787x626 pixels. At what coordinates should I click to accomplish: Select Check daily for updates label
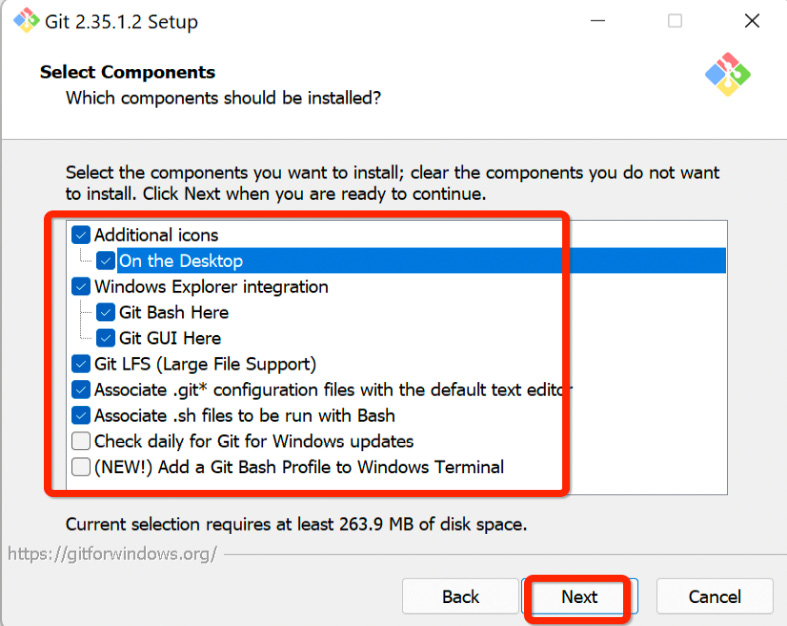click(253, 441)
